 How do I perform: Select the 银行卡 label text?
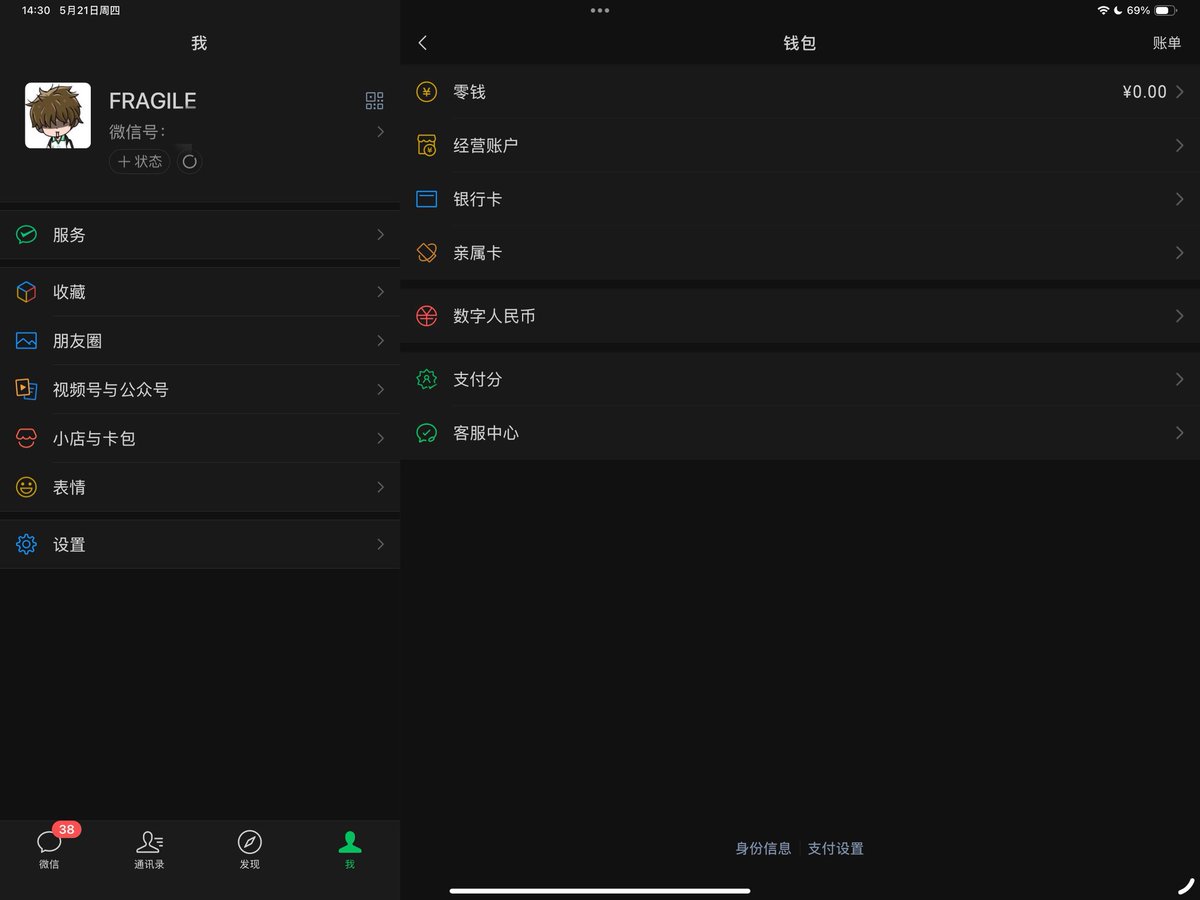(478, 199)
